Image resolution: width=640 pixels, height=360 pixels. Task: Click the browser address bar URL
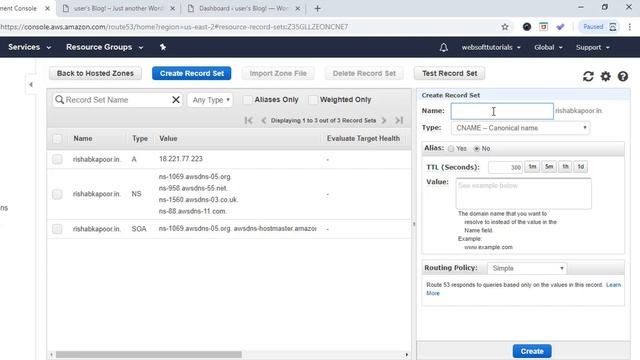tap(174, 27)
